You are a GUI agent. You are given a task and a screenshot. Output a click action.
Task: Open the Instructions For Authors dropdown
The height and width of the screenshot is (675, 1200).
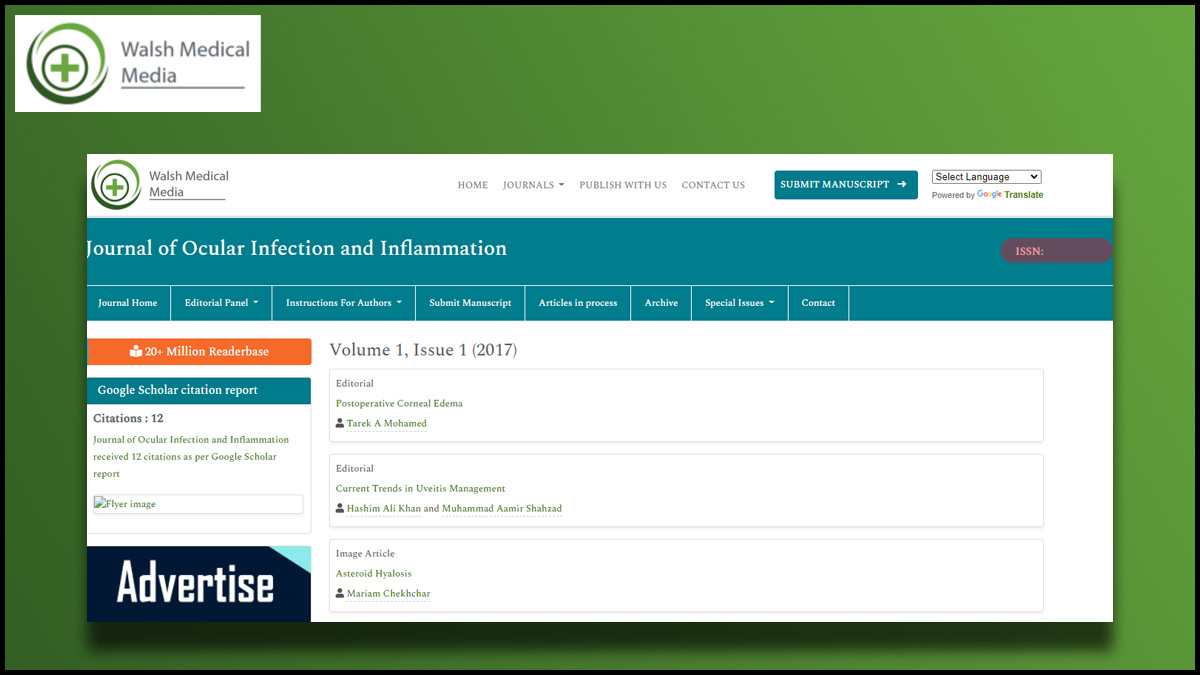pos(343,303)
